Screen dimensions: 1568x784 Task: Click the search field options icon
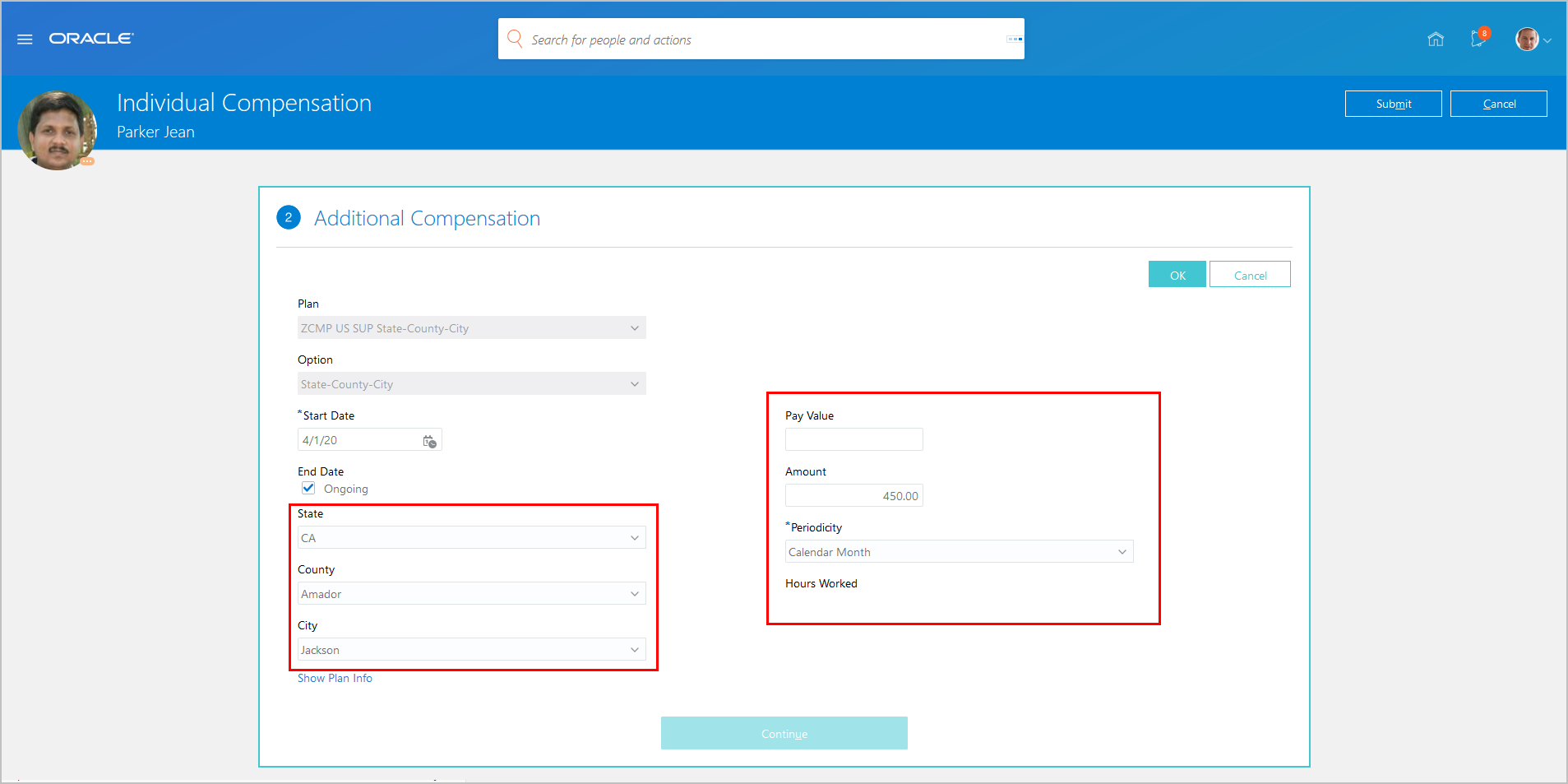(x=1015, y=39)
